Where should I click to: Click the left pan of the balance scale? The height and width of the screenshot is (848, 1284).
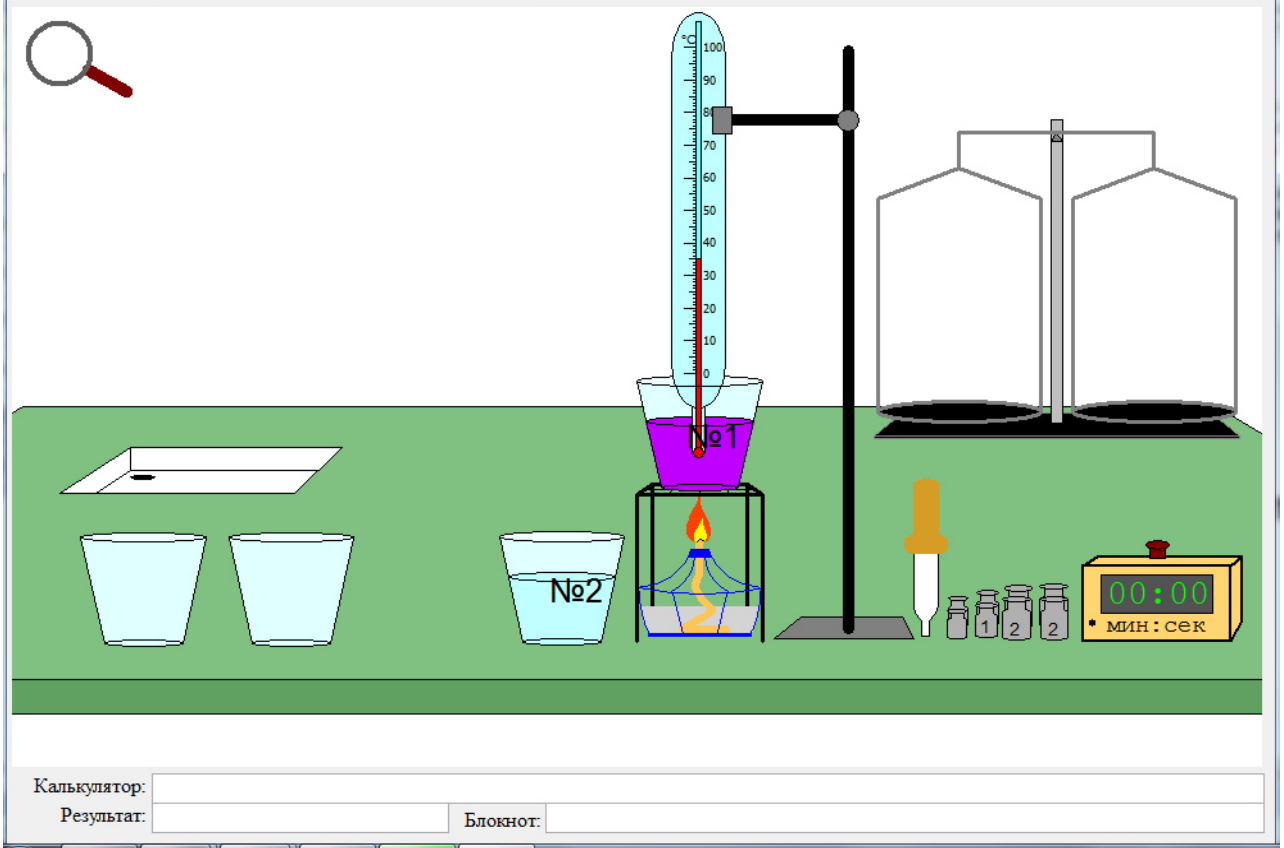click(959, 411)
